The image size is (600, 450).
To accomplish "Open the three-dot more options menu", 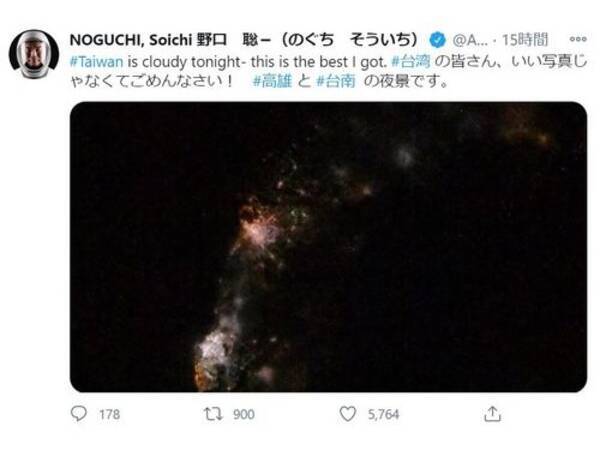I will point(578,39).
